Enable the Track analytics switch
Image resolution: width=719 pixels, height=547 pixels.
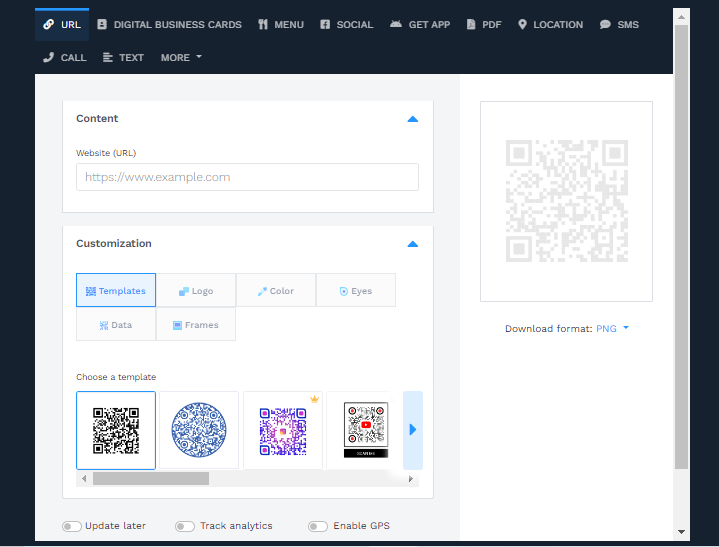185,526
